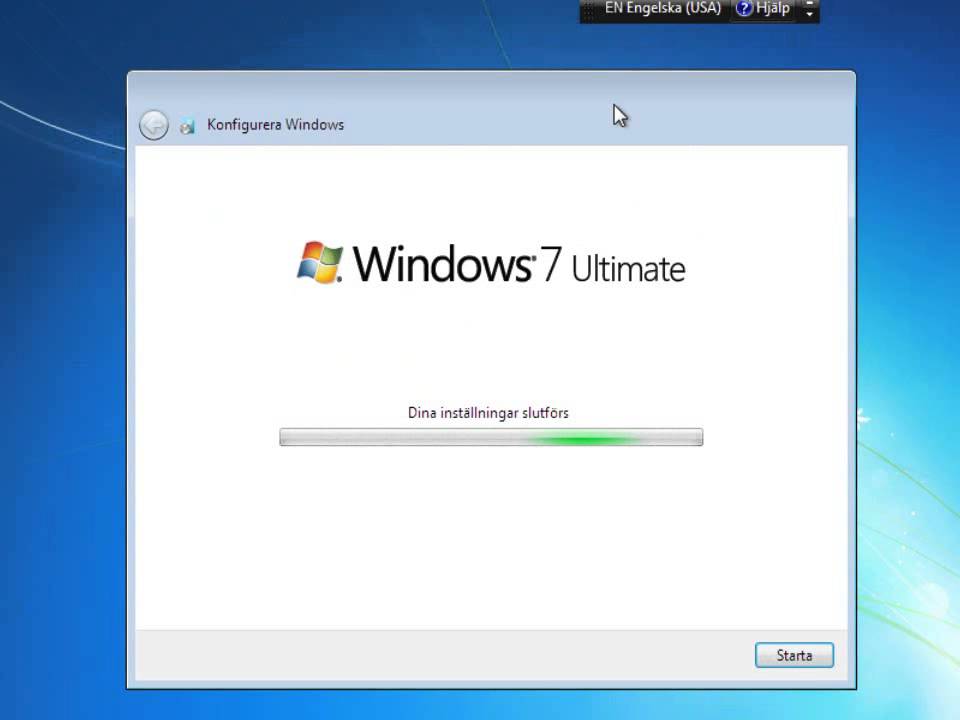Click the back arrow button
Screen dimensions: 960x720
[x=154, y=125]
